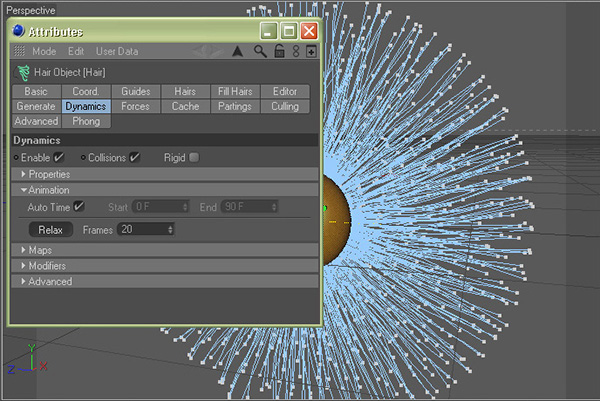The height and width of the screenshot is (401, 600).
Task: Click the XYZ axis indicator
Action: 27,360
